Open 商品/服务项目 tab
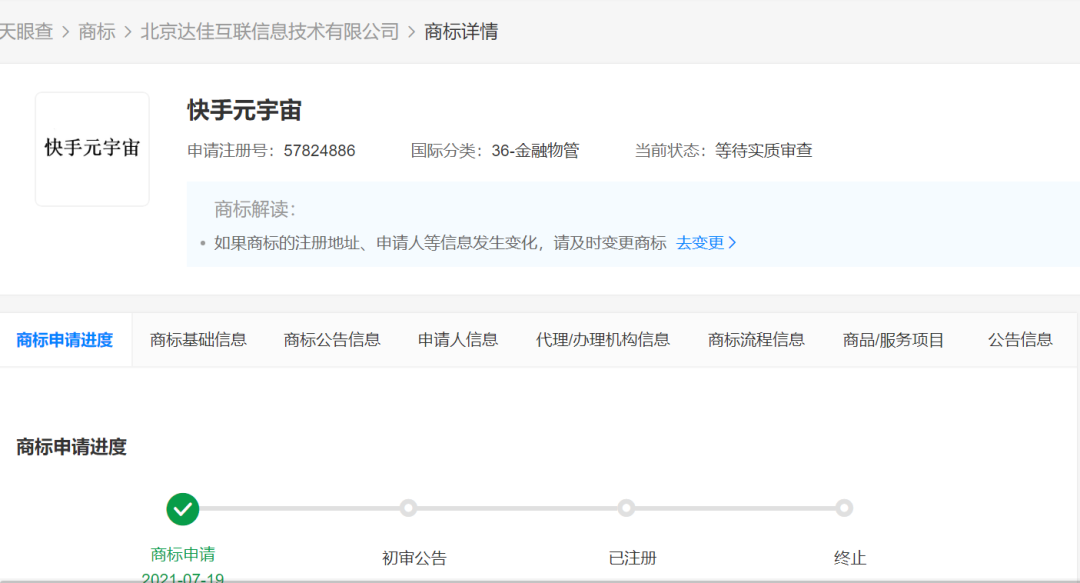This screenshot has width=1080, height=583. (893, 340)
